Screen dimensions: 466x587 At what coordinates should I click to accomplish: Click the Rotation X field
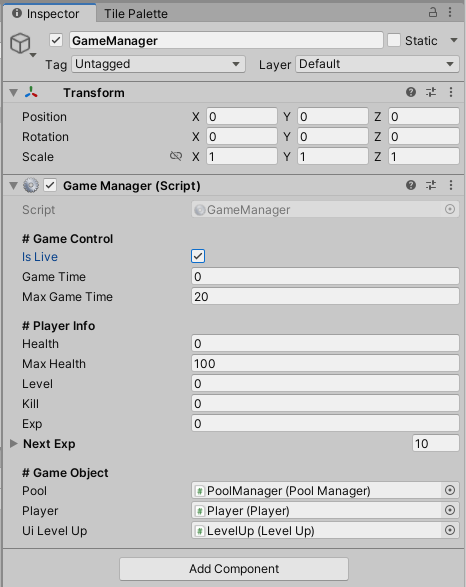tap(242, 137)
